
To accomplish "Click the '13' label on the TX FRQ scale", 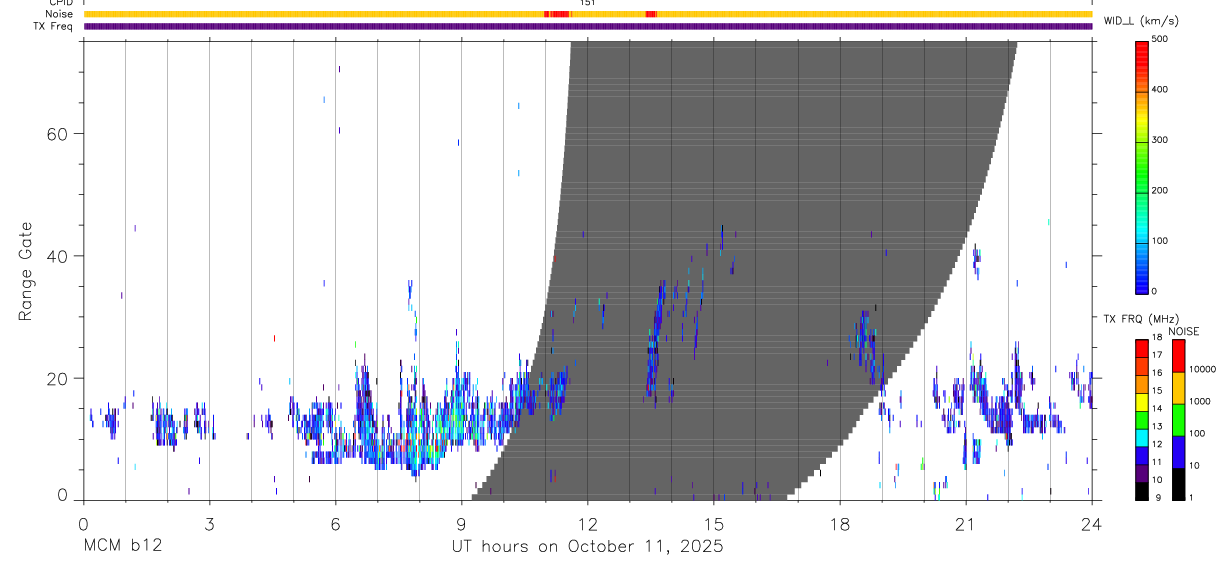I will (x=1157, y=426).
